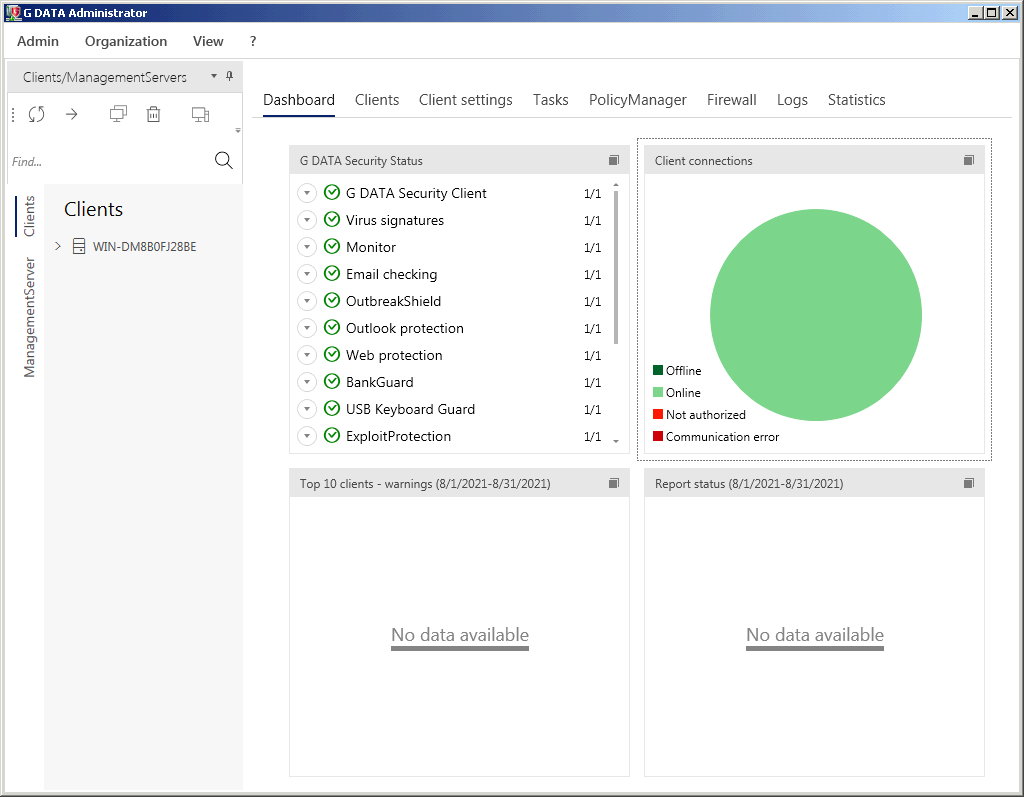The image size is (1024, 797).
Task: Click the Online light green legend swatch
Action: 658,393
